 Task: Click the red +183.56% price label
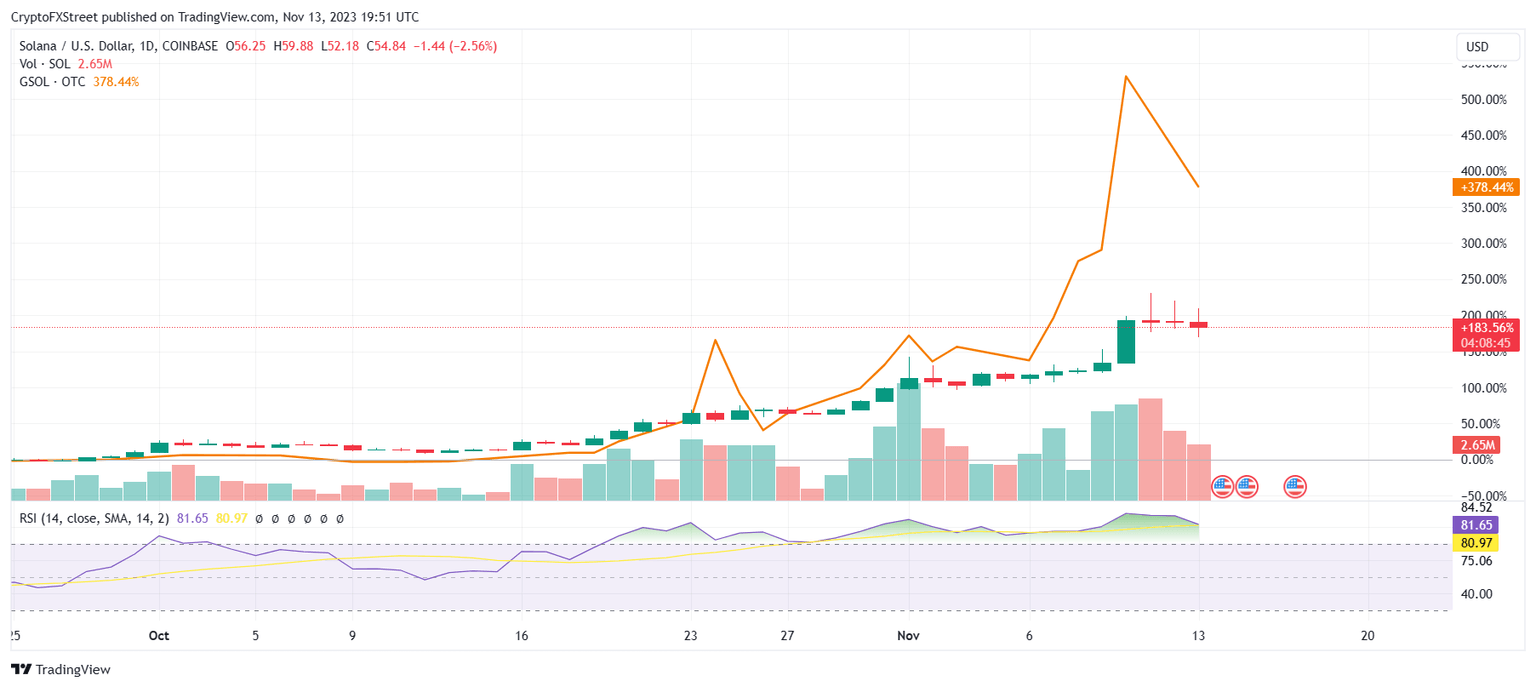(1487, 327)
